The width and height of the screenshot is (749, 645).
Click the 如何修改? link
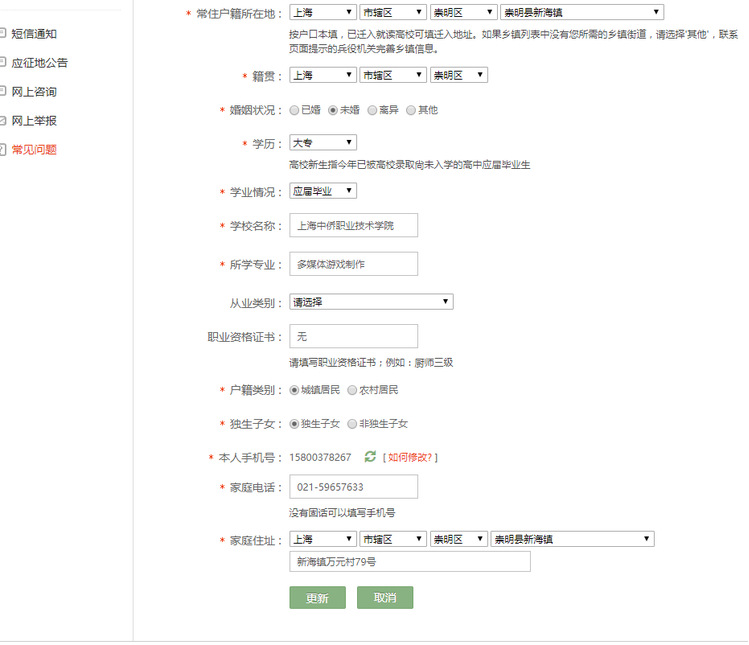pos(410,457)
